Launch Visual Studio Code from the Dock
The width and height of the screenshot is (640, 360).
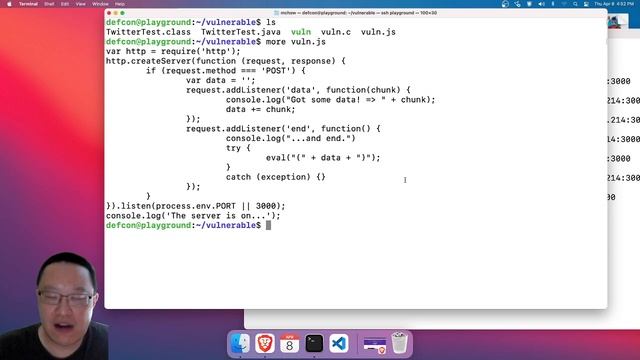[339, 343]
